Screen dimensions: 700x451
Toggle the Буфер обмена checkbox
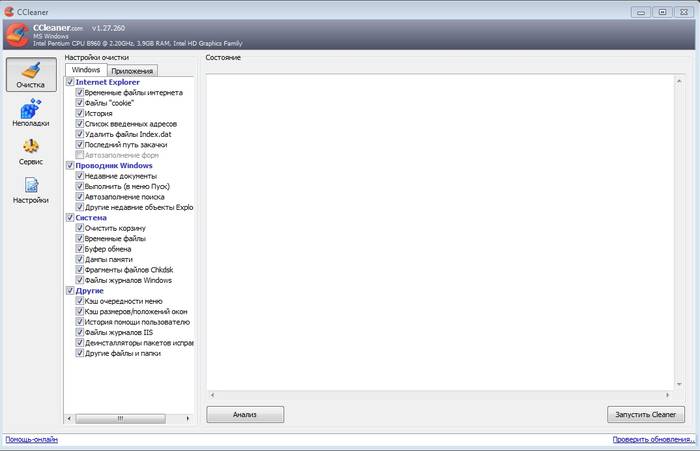(x=80, y=249)
